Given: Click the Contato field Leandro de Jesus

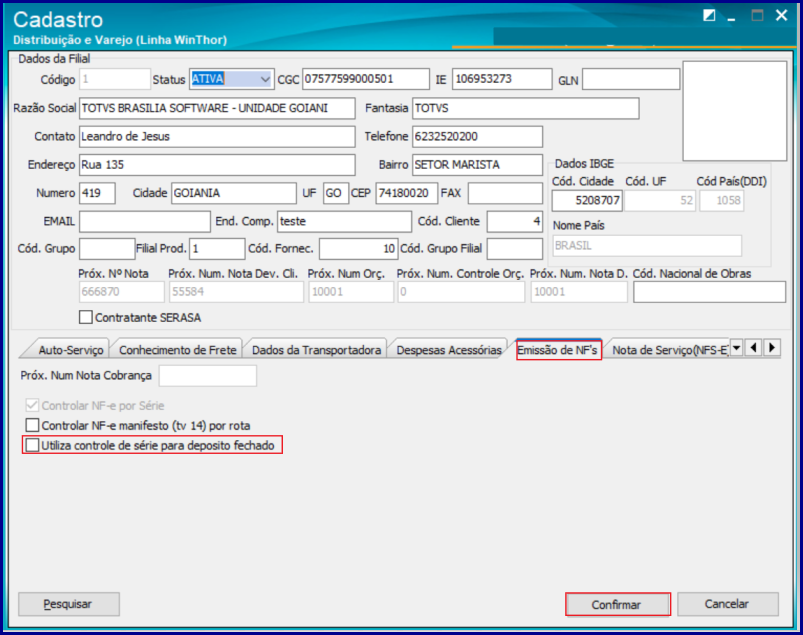Looking at the screenshot, I should (217, 136).
